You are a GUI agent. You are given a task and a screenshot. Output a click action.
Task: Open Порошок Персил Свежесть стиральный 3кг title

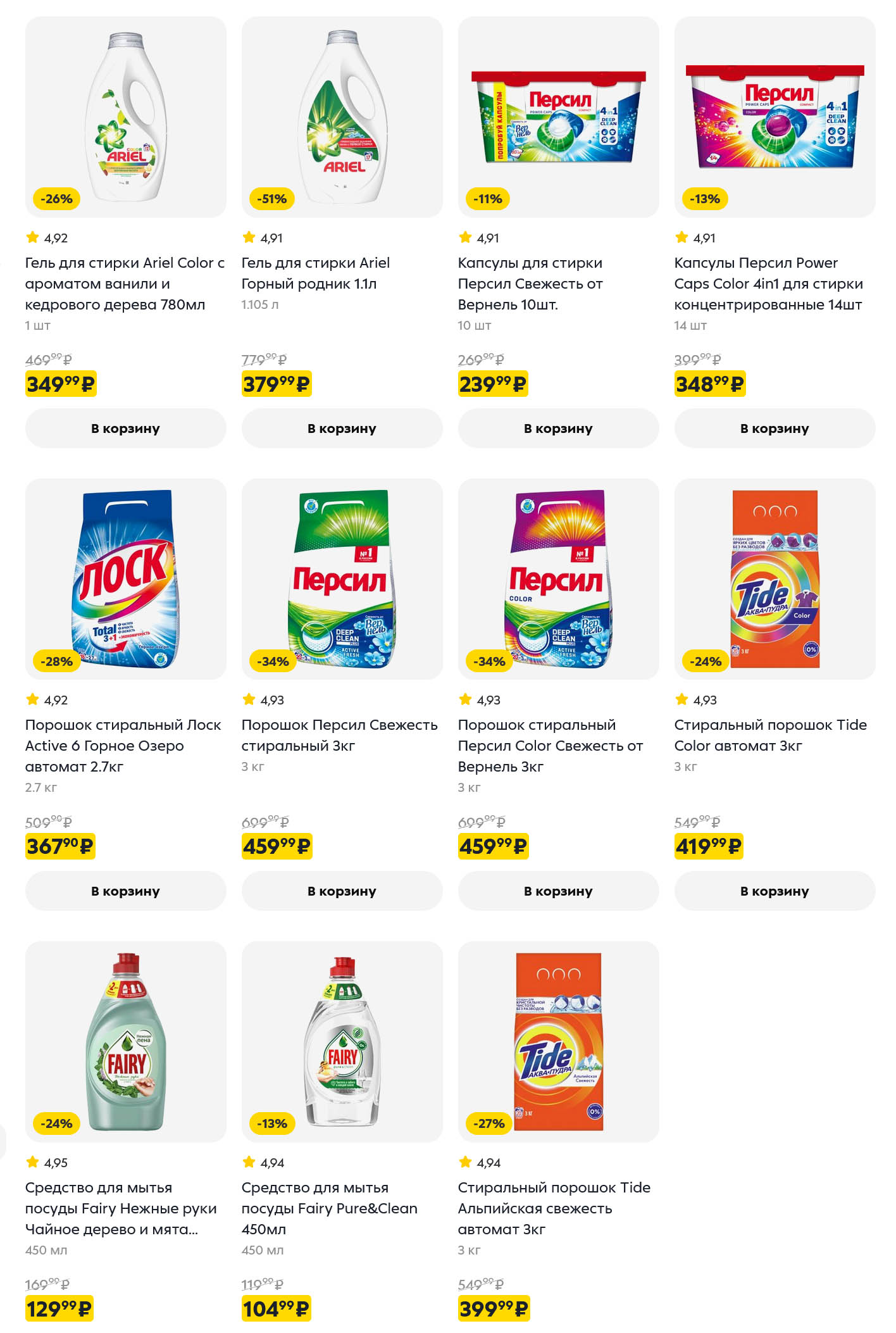(x=339, y=735)
